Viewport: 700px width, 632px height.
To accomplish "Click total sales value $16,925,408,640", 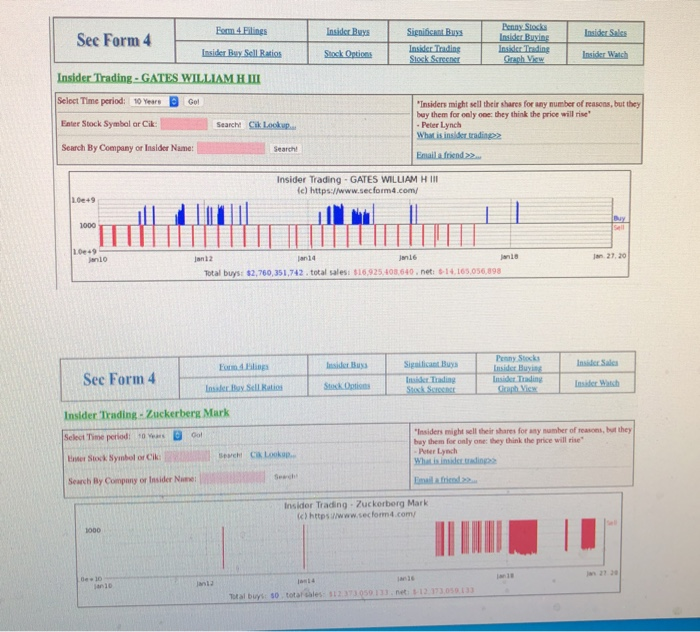I will point(383,271).
